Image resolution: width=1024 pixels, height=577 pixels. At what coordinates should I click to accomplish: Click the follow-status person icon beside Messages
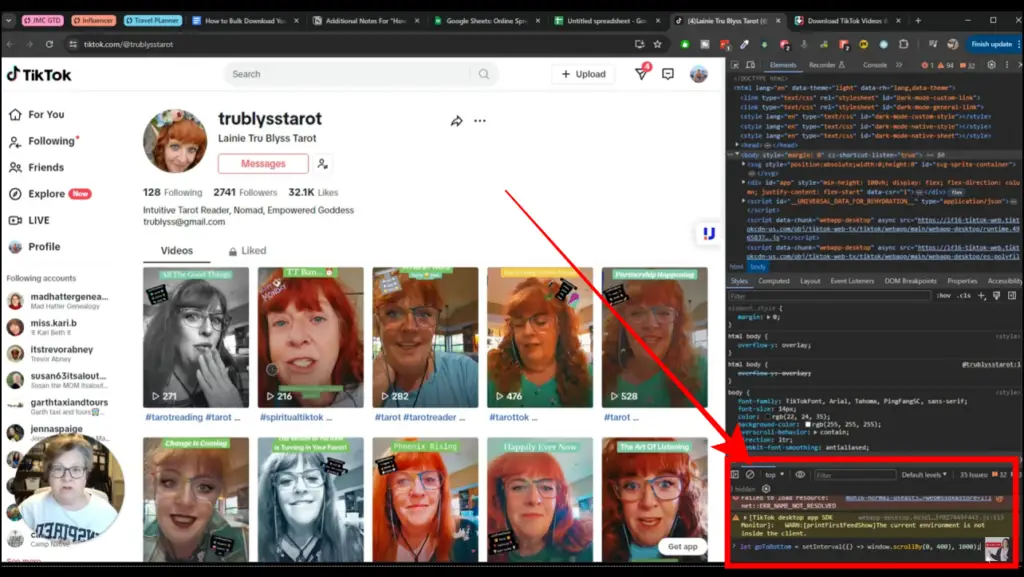[x=323, y=164]
